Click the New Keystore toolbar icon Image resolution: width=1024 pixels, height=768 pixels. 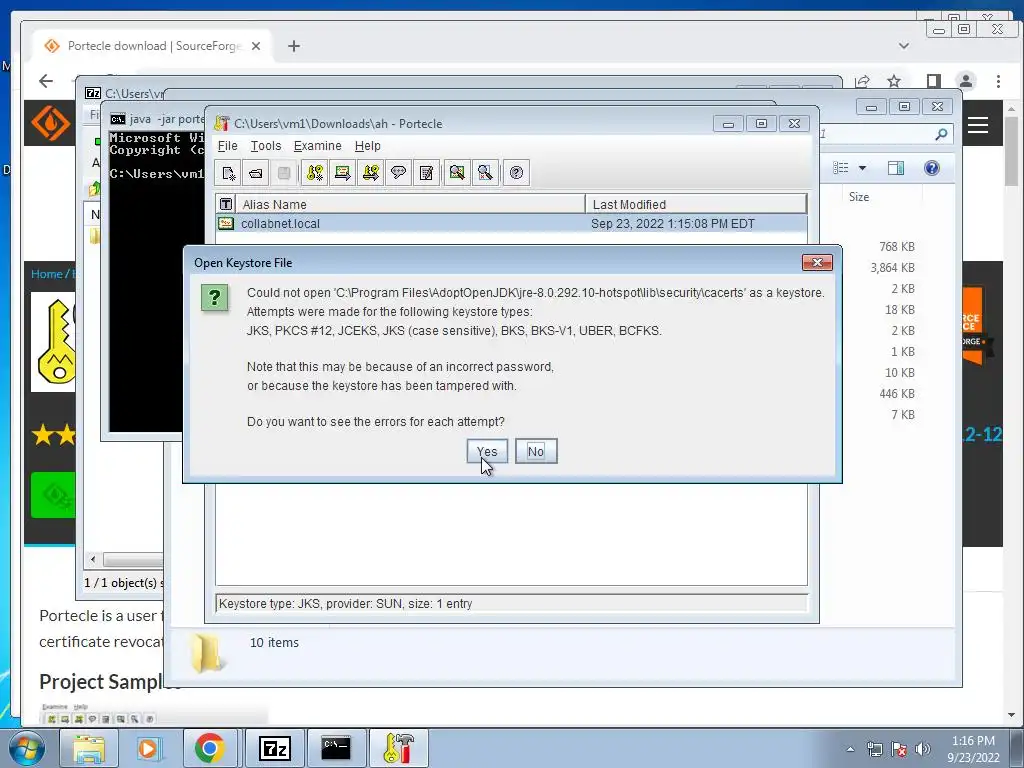[x=228, y=173]
